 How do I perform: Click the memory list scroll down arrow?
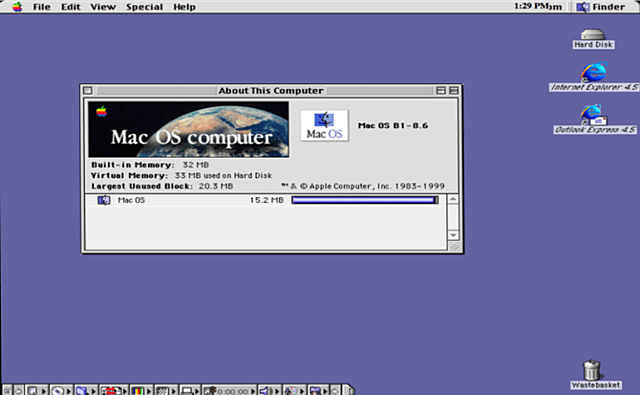[x=453, y=235]
